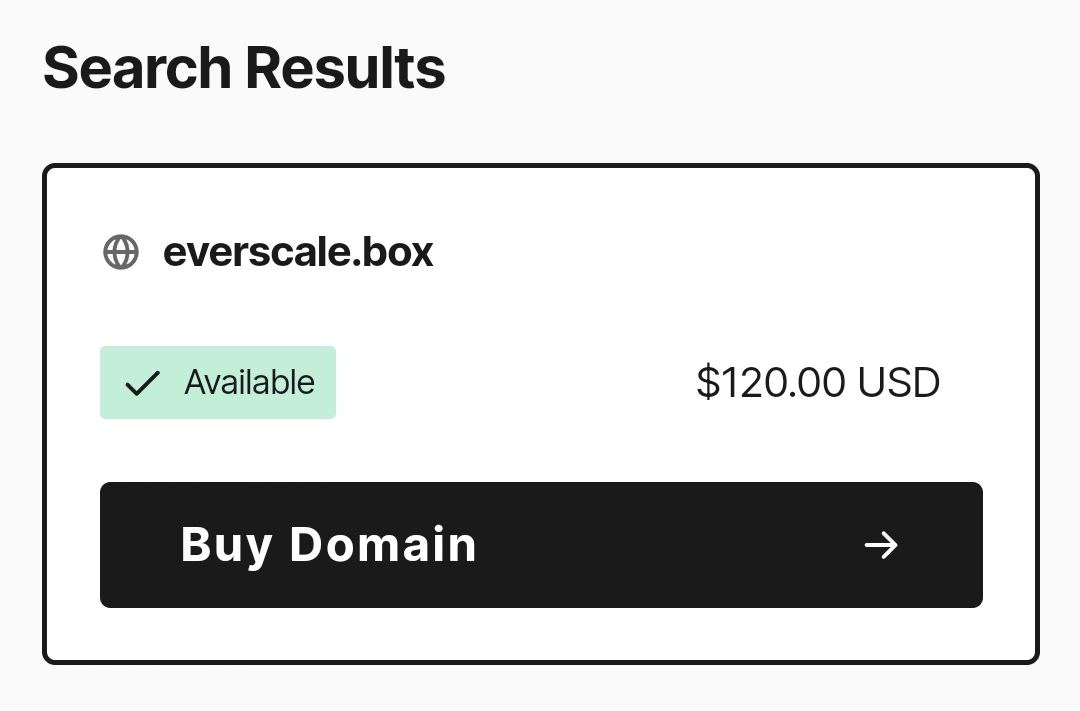Click the green Available status badge
This screenshot has height=711, width=1080.
pos(218,383)
